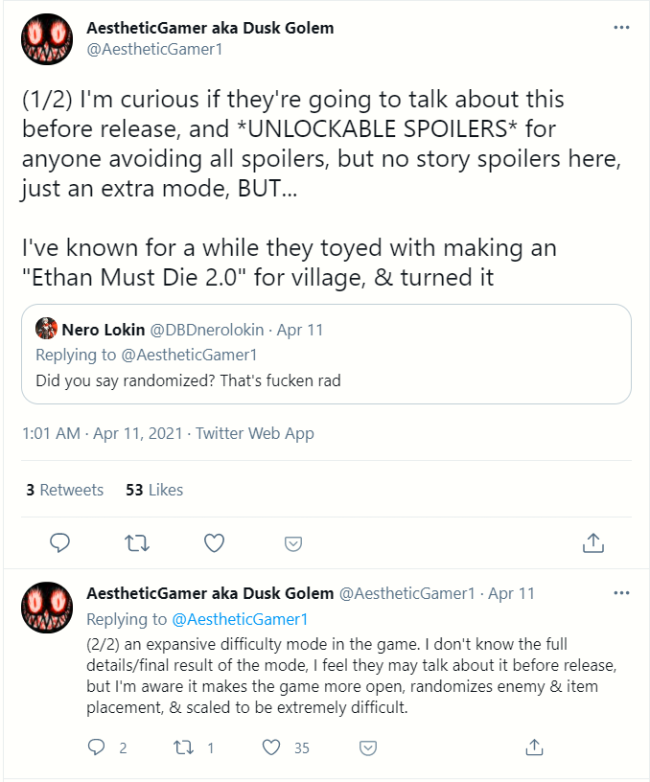The height and width of the screenshot is (782, 650).
Task: Like the (2/2) tweet with 35 likes
Action: coord(271,747)
